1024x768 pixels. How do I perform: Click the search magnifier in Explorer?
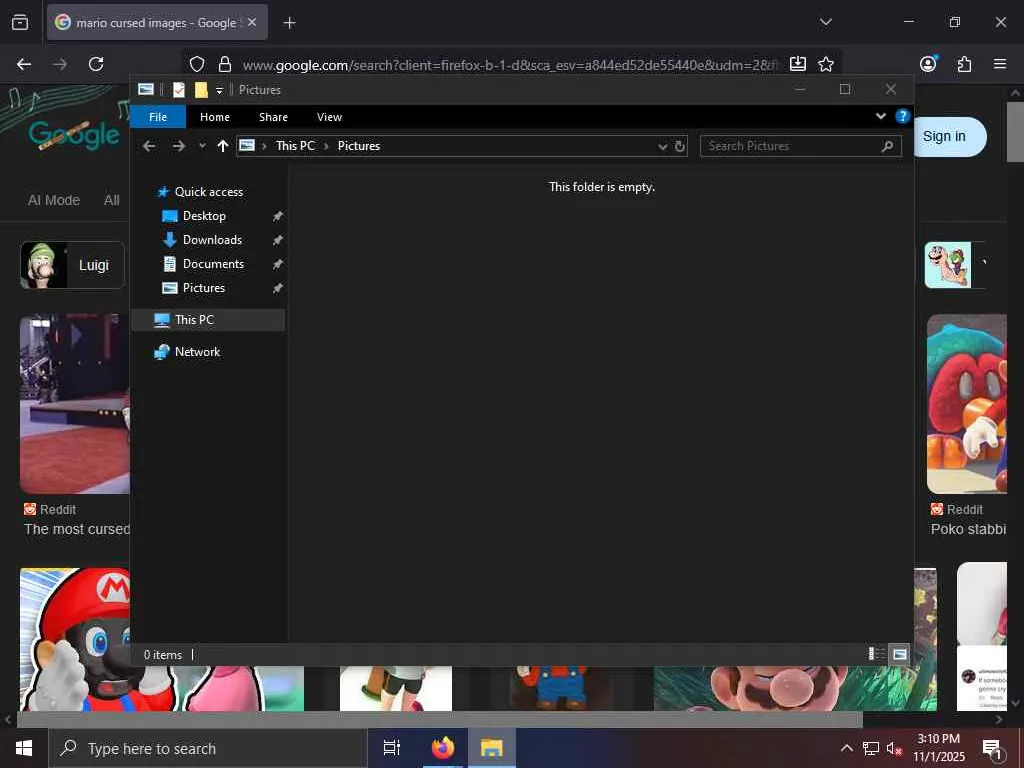[887, 146]
